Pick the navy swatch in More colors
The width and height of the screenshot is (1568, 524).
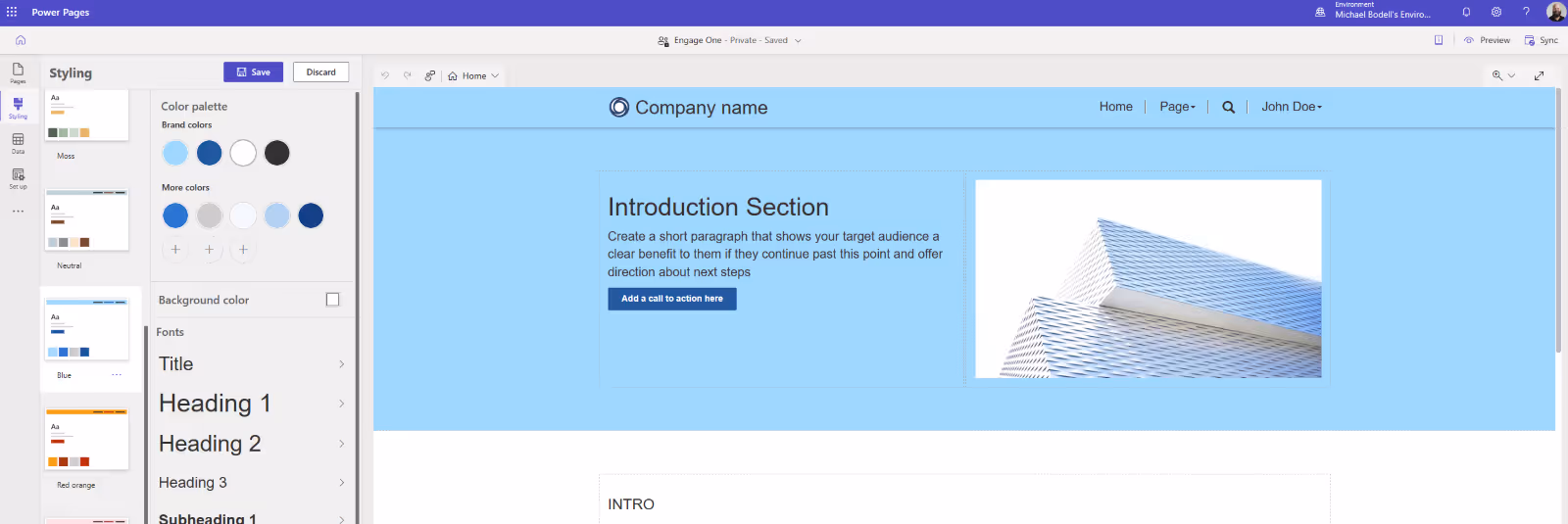click(311, 215)
